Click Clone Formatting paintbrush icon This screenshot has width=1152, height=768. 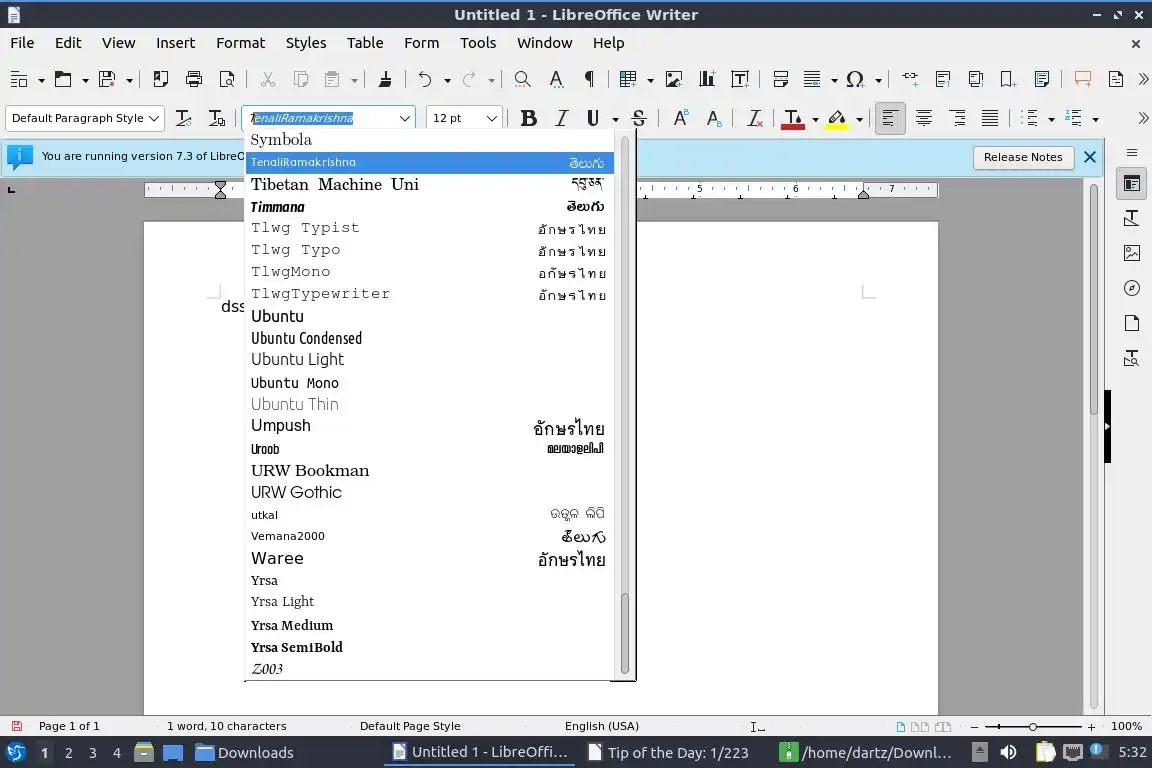click(384, 79)
